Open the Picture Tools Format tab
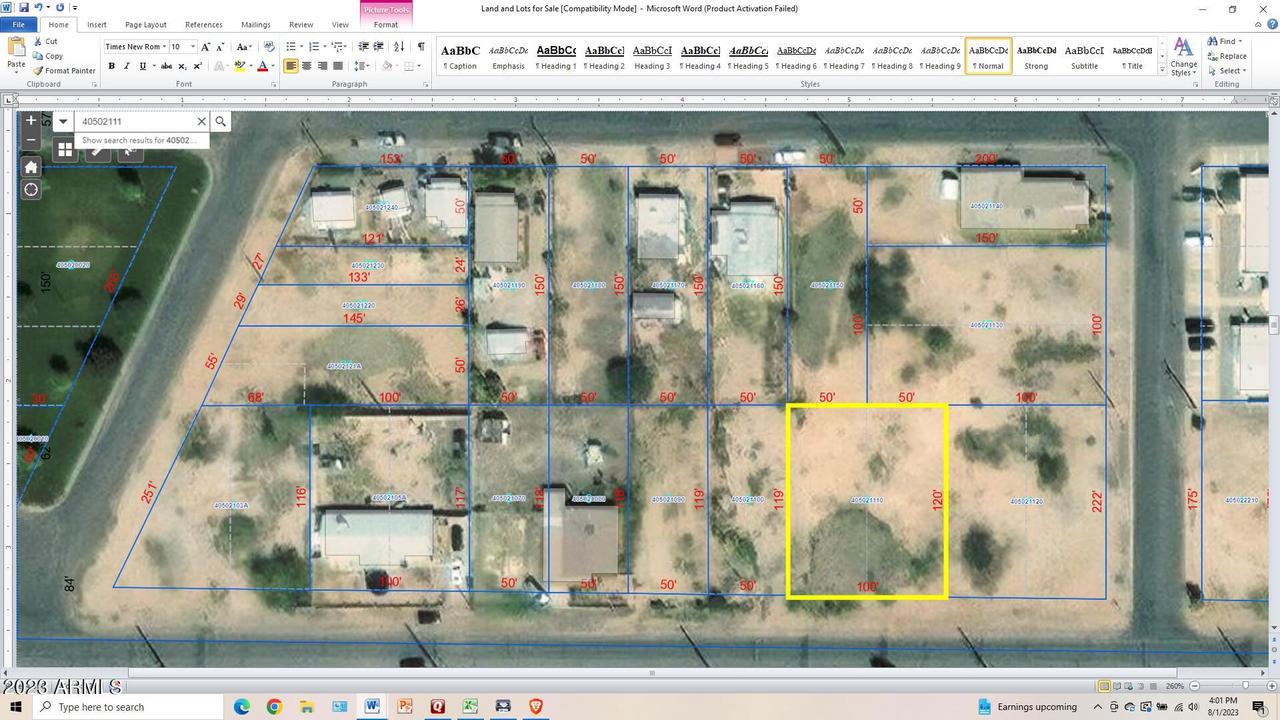Viewport: 1280px width, 720px height. pos(386,24)
